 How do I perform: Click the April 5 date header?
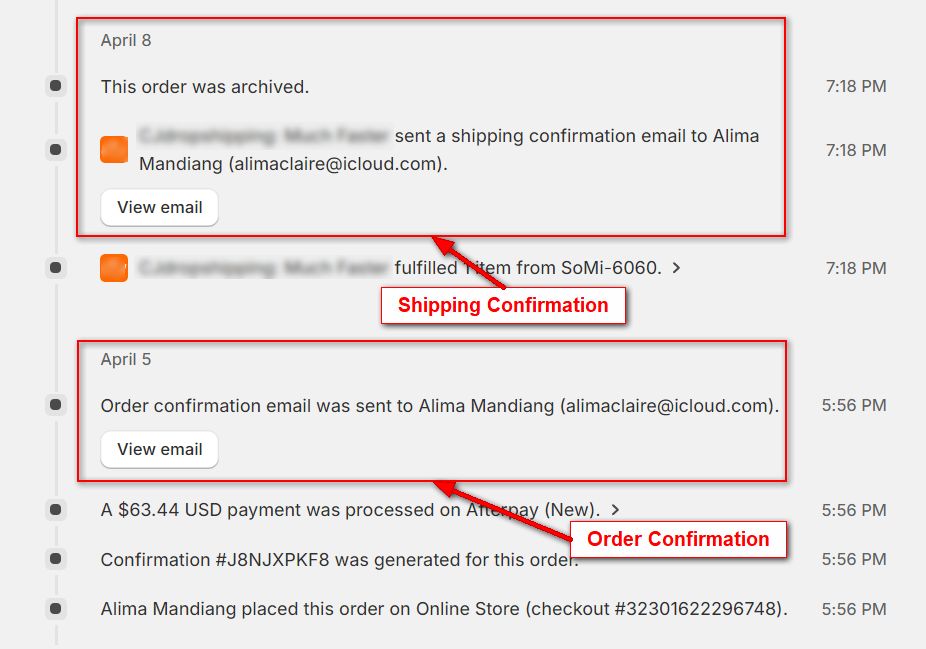[x=126, y=360]
